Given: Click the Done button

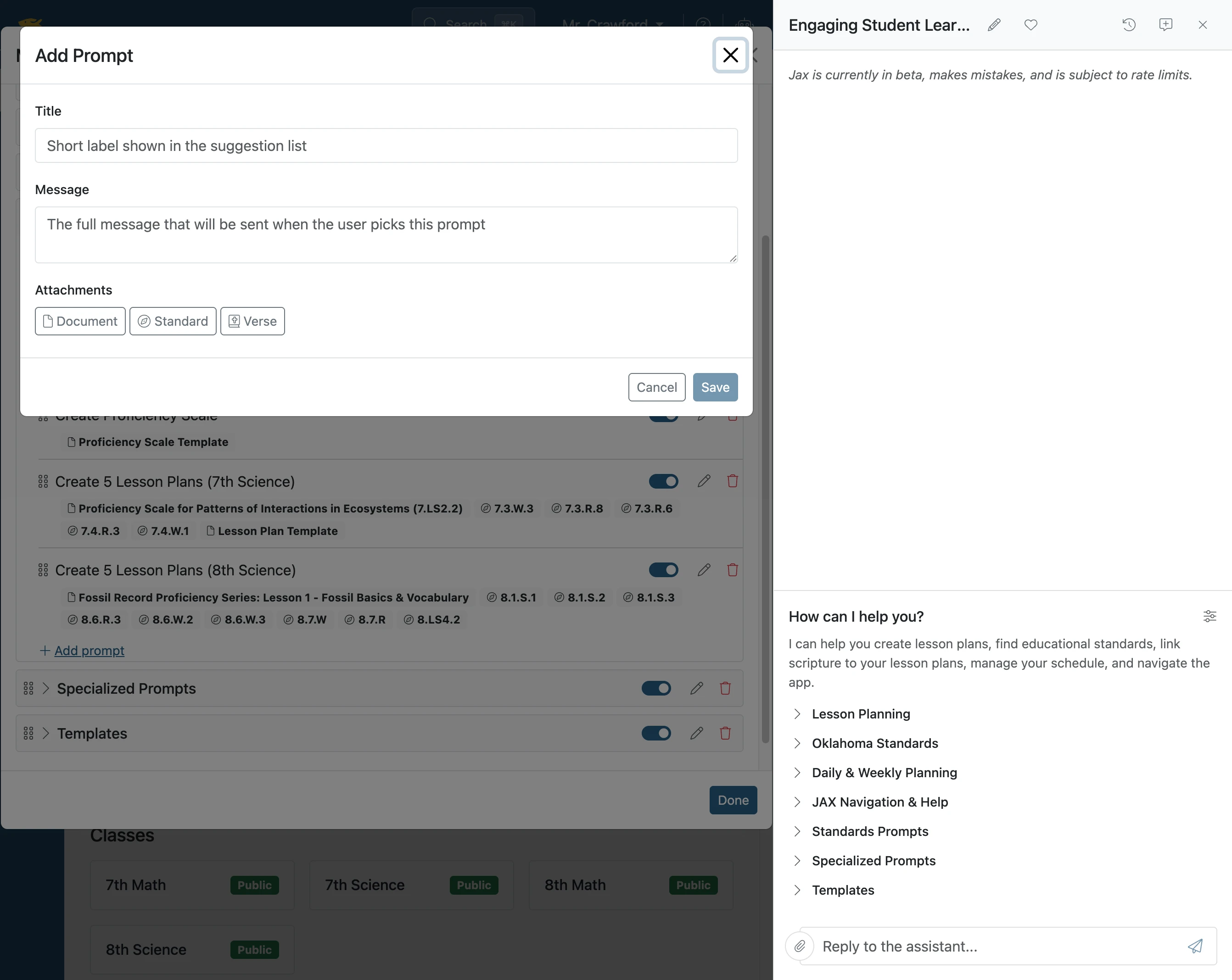Looking at the screenshot, I should coord(733,800).
